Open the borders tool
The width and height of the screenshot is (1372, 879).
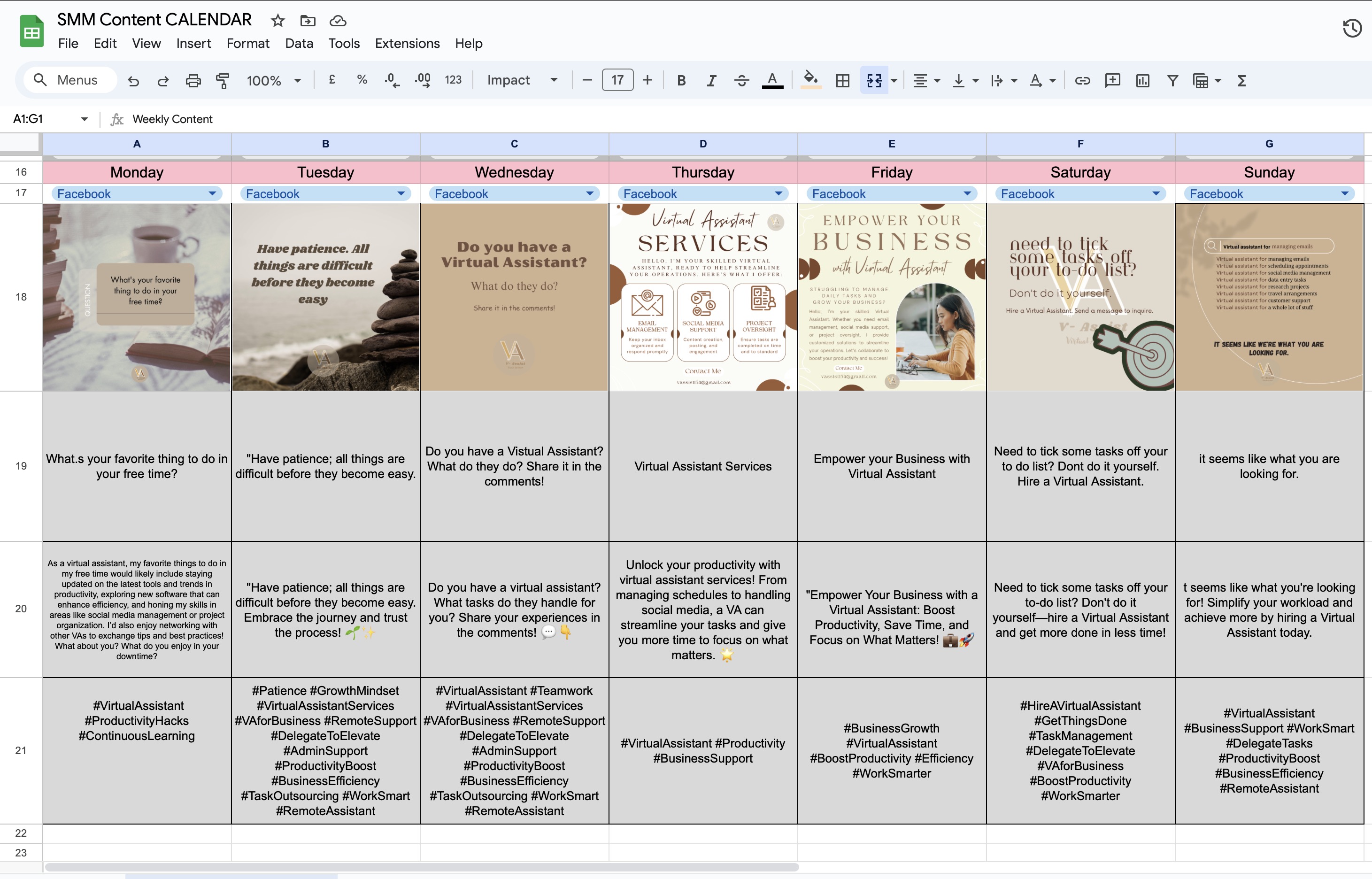pos(842,80)
